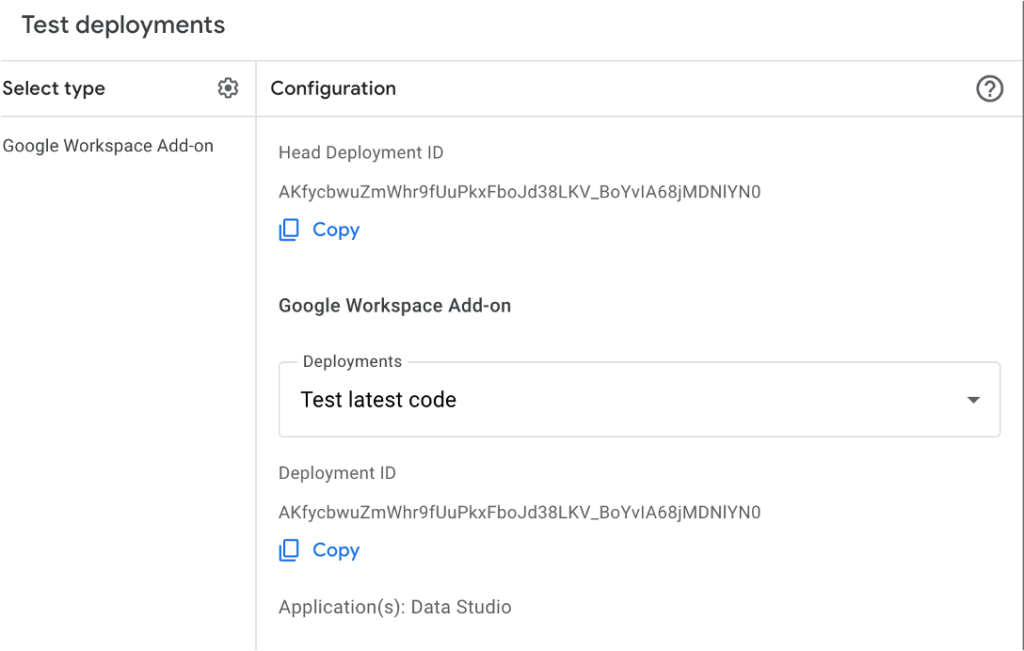Click the Google Workspace Add-on section heading
The width and height of the screenshot is (1024, 651).
(x=395, y=306)
